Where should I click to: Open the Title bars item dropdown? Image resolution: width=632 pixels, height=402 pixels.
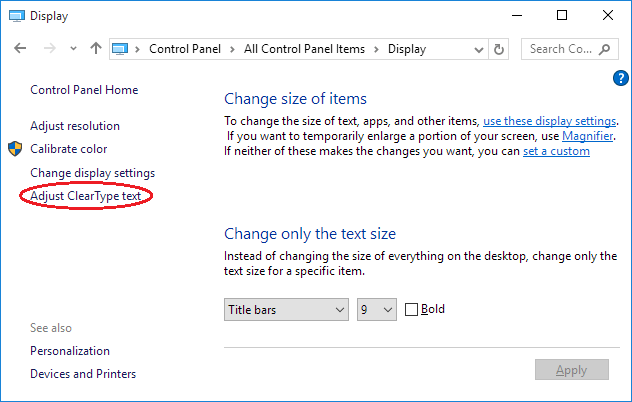[x=286, y=310]
